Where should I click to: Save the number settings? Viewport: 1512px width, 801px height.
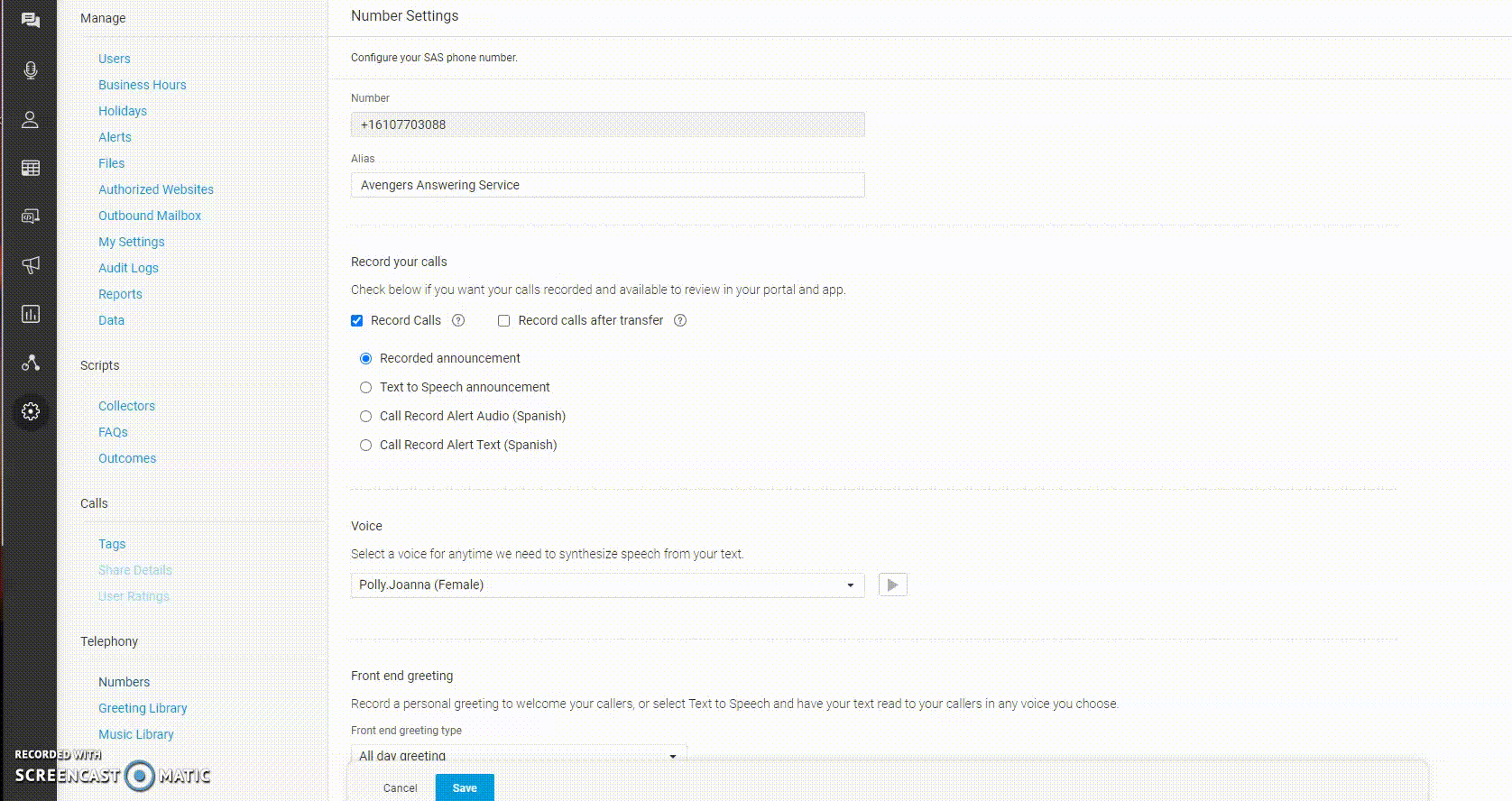click(x=465, y=787)
